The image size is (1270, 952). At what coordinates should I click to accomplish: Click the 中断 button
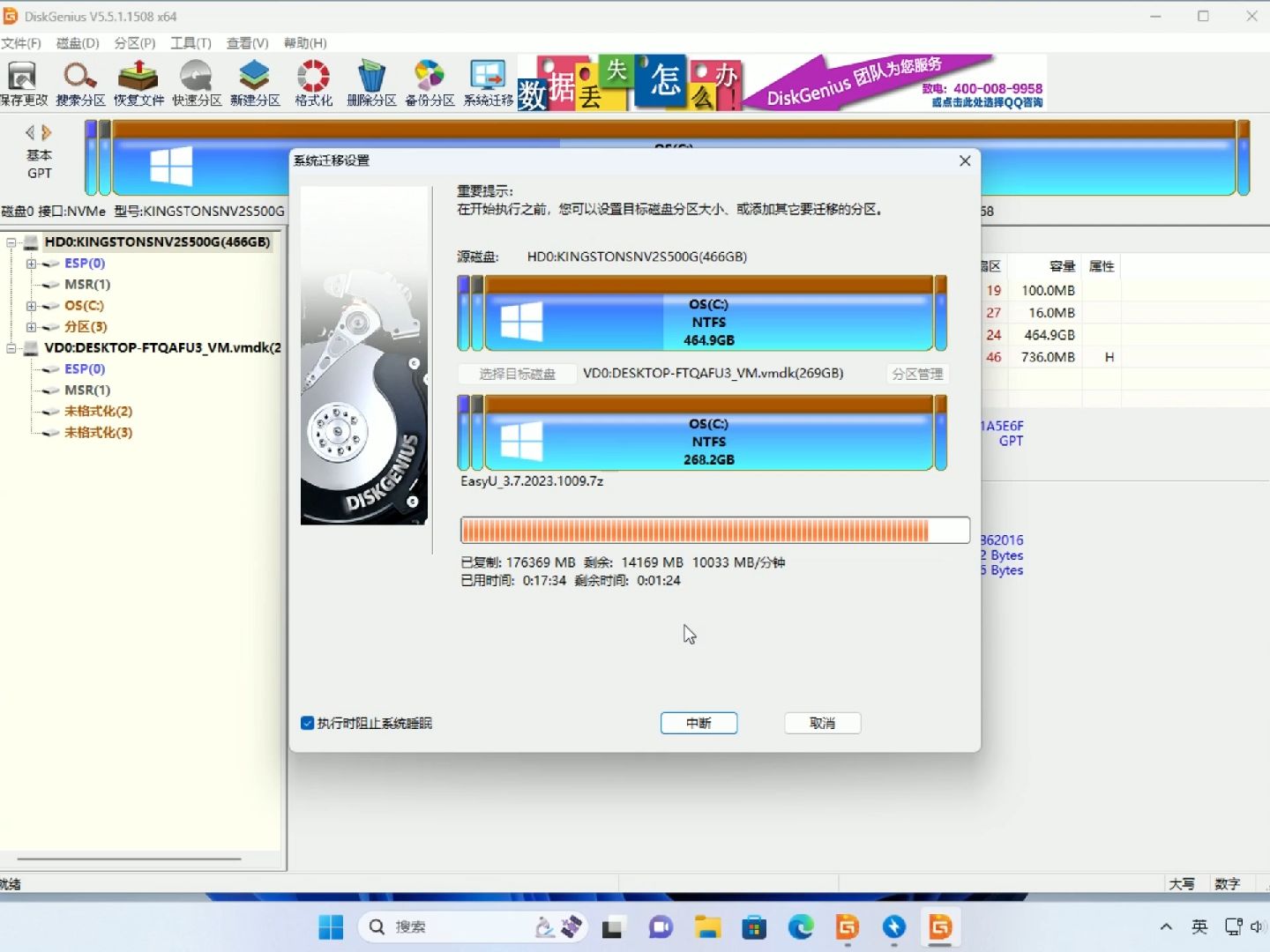coord(698,723)
